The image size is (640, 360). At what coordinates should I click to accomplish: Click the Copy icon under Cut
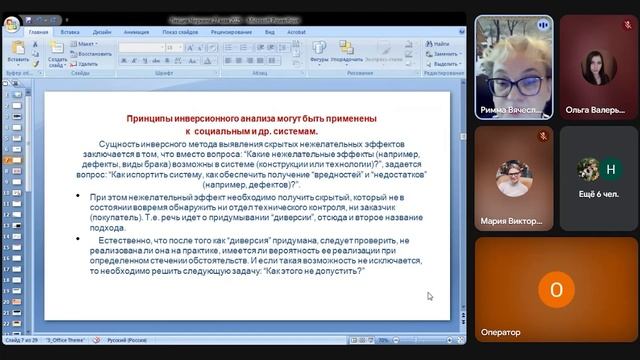point(36,54)
